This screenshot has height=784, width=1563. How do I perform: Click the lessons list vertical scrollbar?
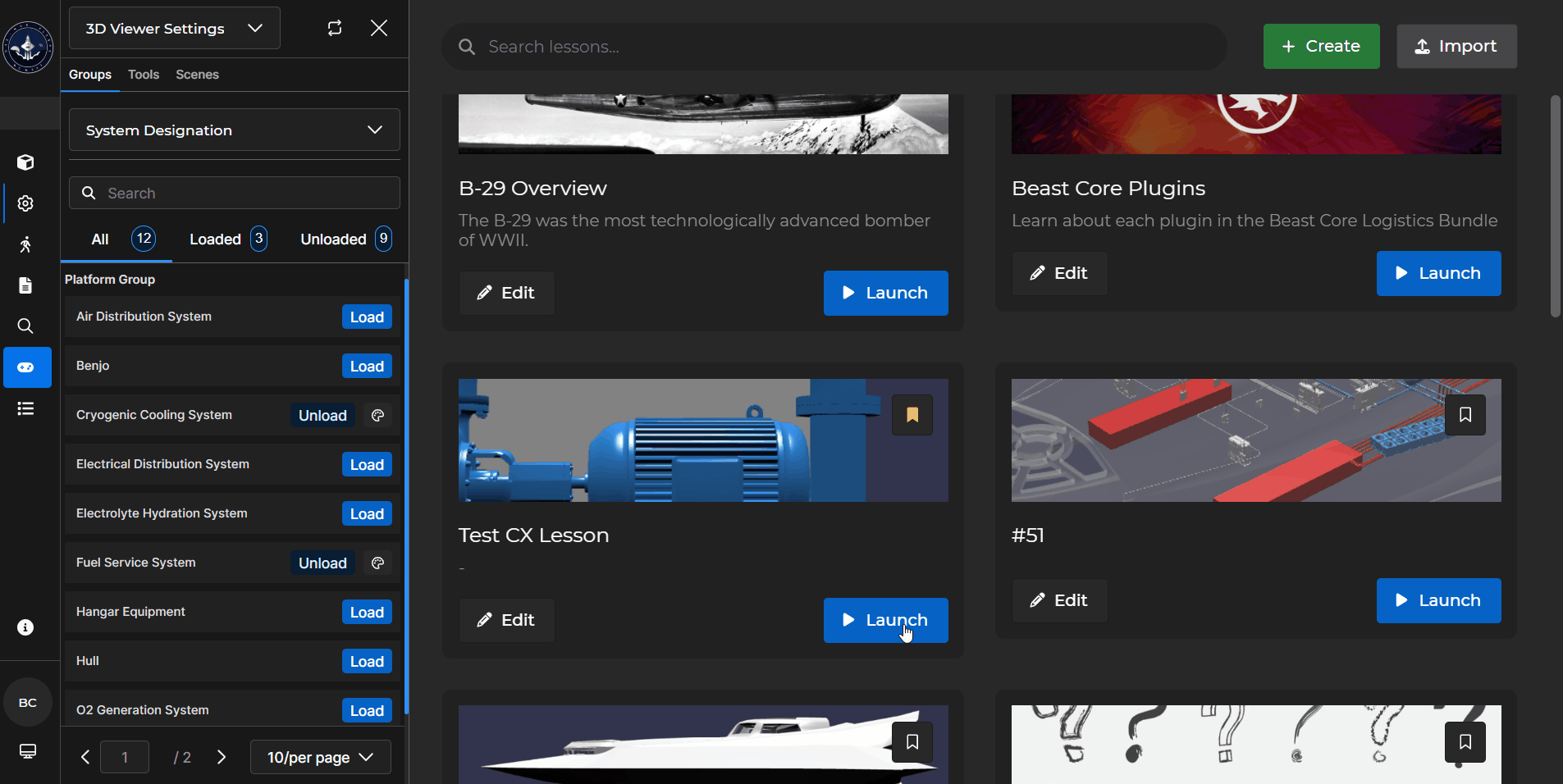[x=1555, y=207]
